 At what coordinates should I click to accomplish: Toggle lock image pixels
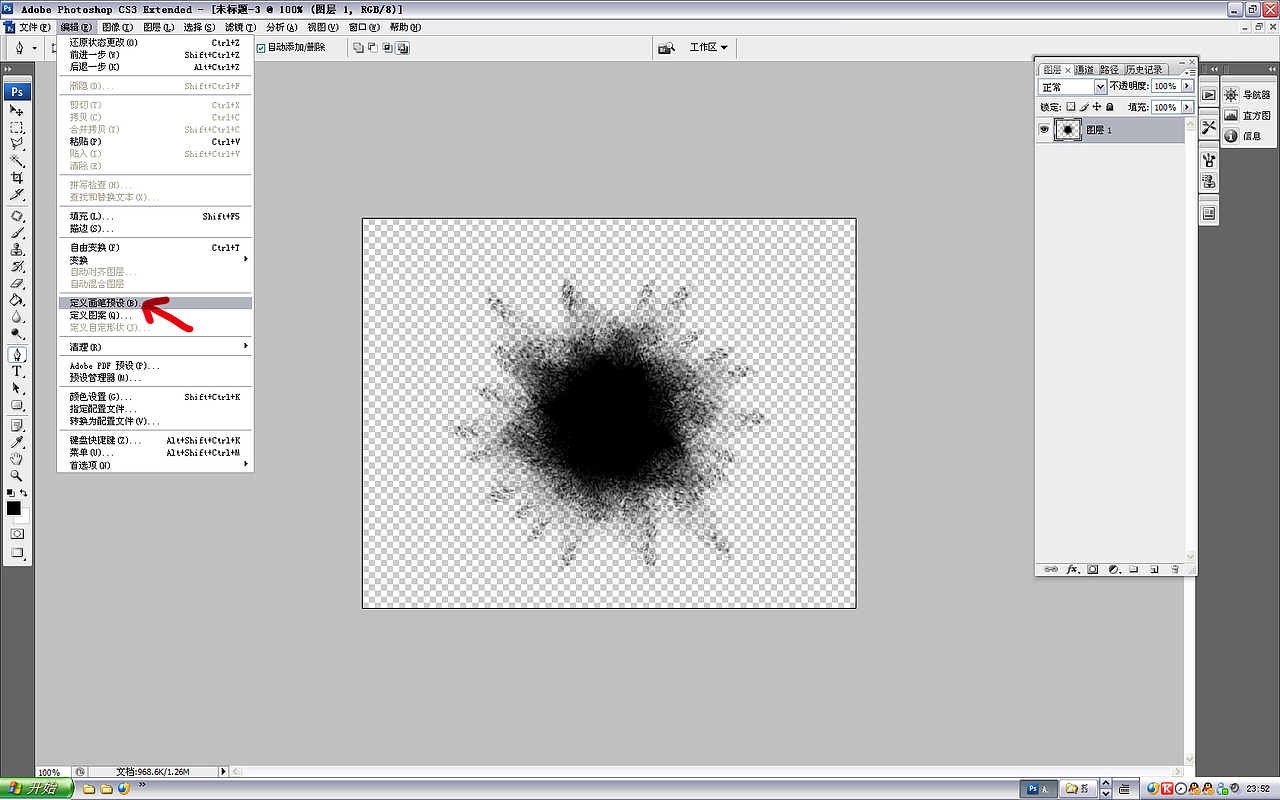click(x=1084, y=107)
